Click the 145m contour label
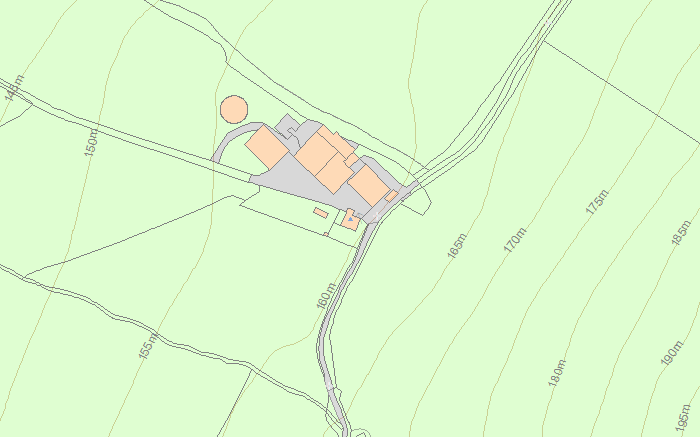Image resolution: width=700 pixels, height=437 pixels. pos(14,88)
